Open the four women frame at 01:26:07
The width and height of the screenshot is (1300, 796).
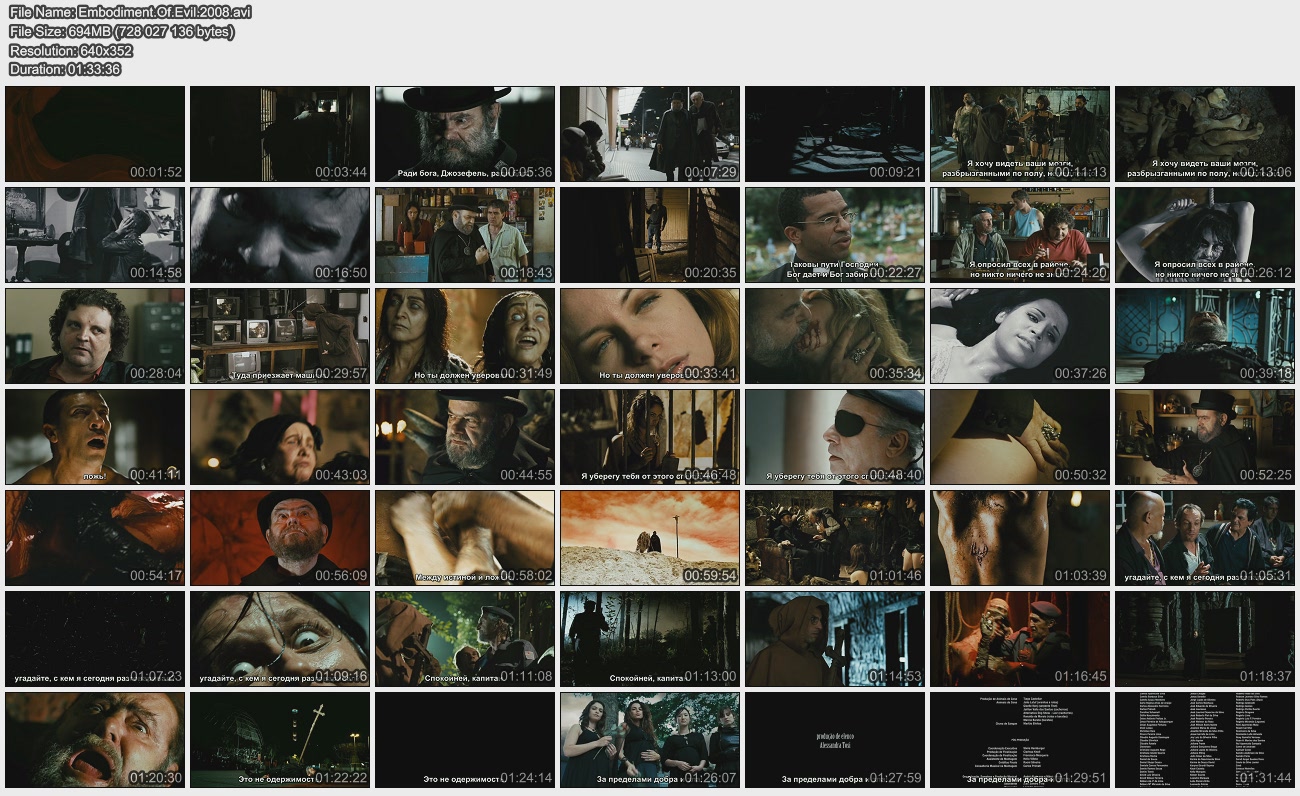[x=650, y=740]
